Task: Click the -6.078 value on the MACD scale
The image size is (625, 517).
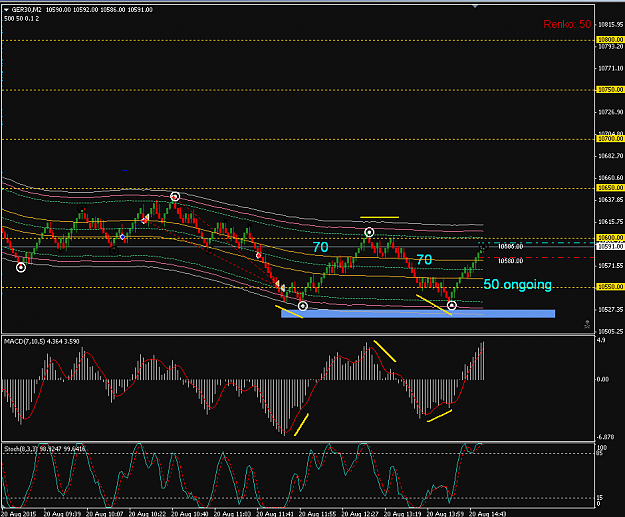Action: click(x=605, y=437)
